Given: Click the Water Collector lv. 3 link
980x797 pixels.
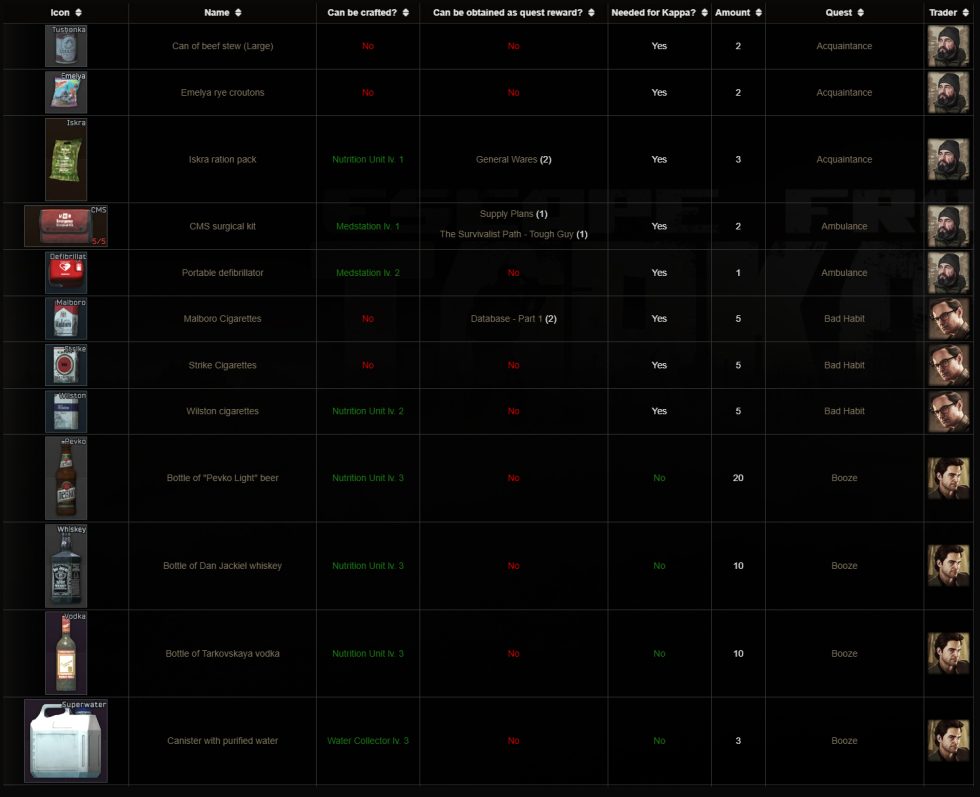Looking at the screenshot, I should tap(367, 740).
